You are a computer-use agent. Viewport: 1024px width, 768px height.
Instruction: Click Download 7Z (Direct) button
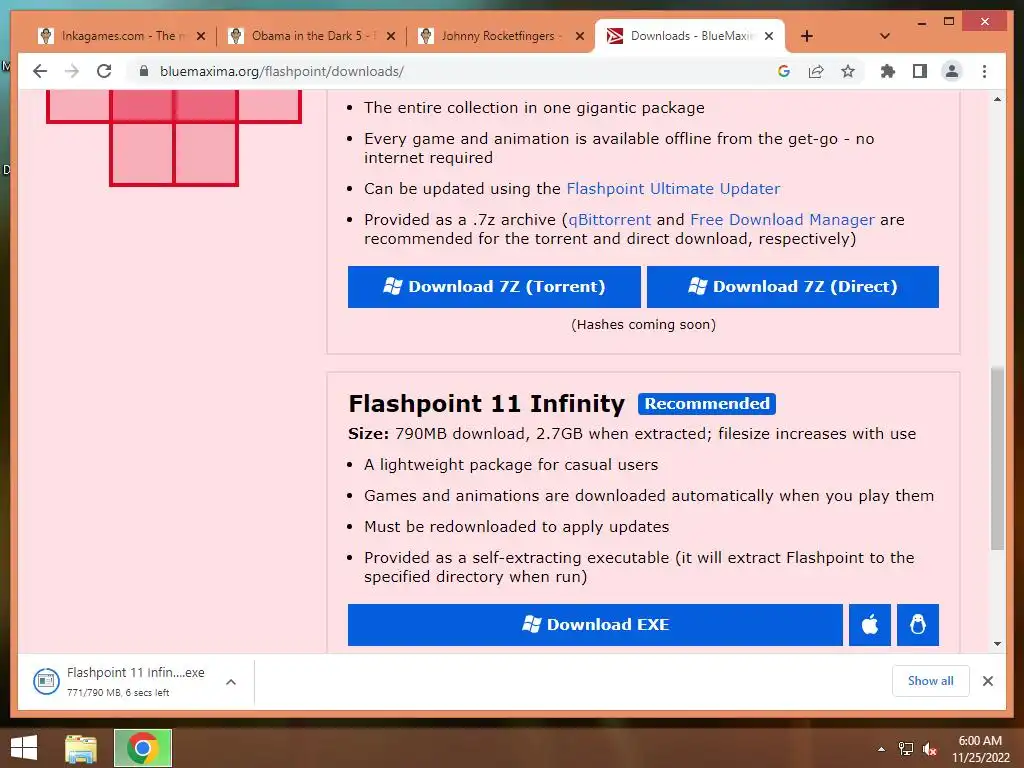[793, 287]
